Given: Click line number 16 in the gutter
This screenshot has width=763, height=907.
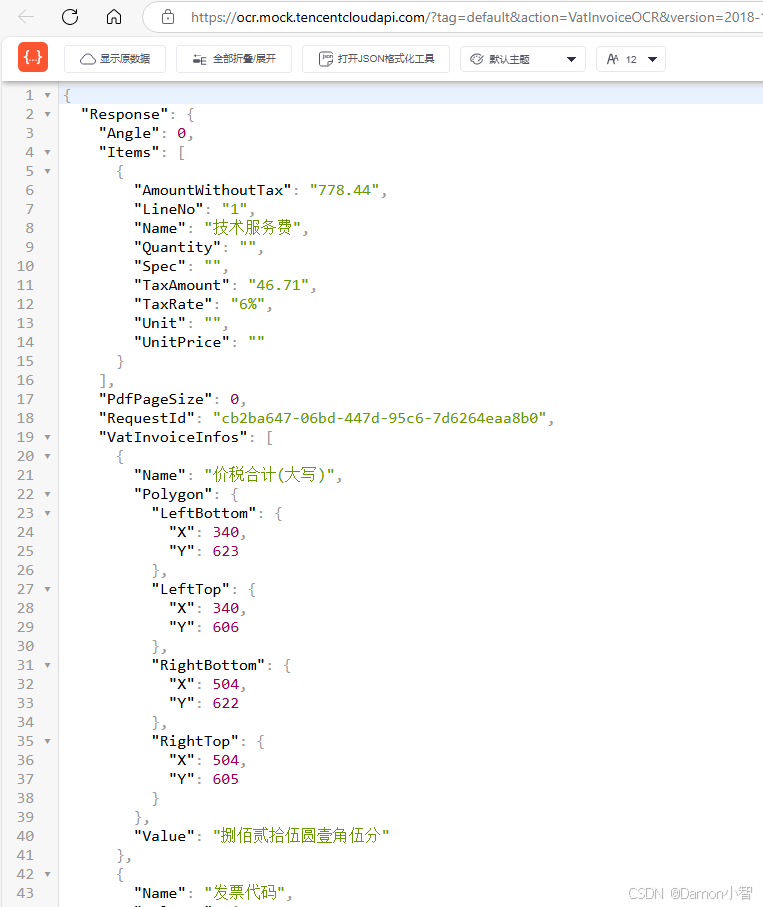Looking at the screenshot, I should [x=25, y=381].
